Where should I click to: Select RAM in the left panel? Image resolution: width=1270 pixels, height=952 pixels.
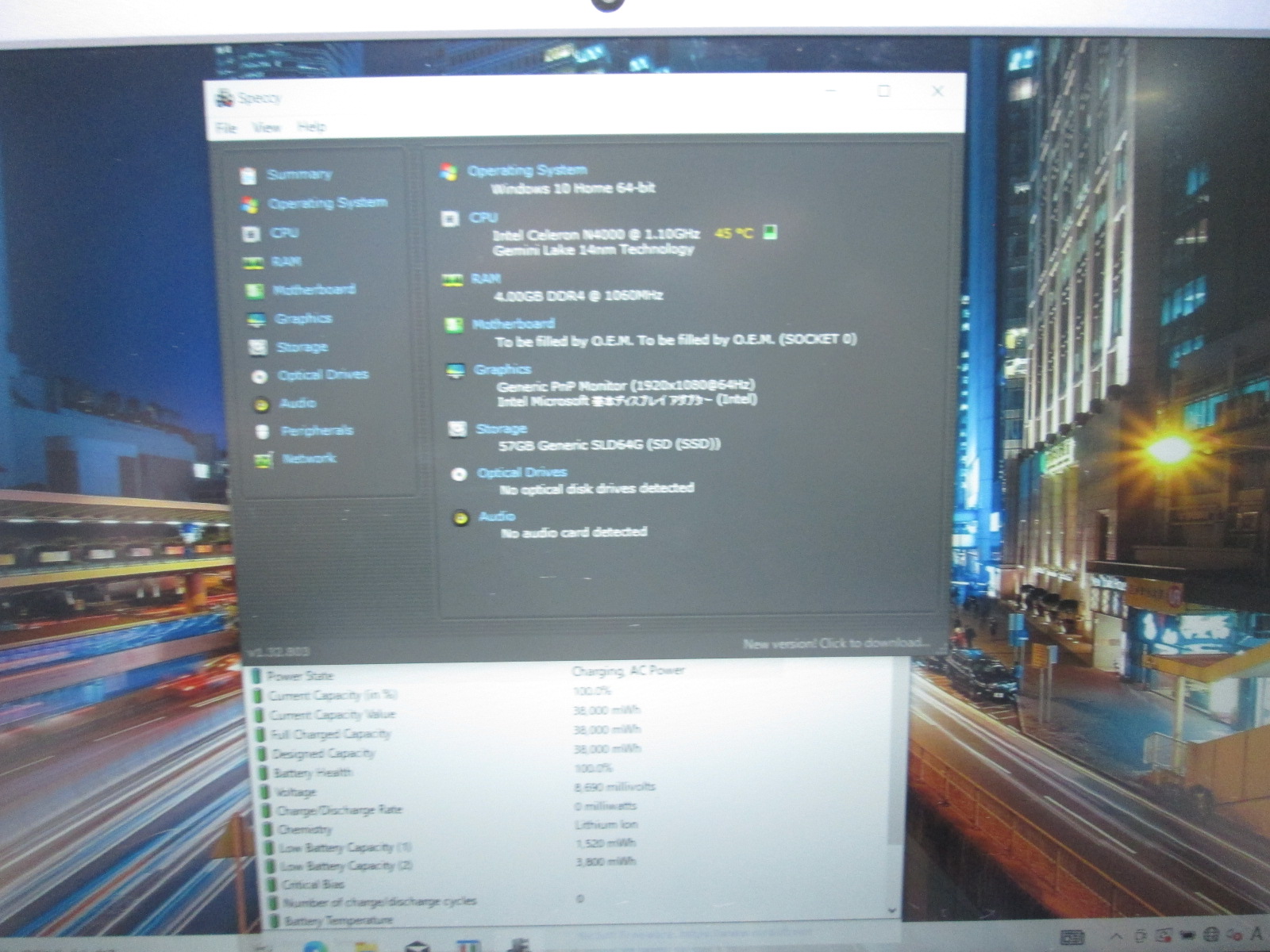click(x=286, y=262)
